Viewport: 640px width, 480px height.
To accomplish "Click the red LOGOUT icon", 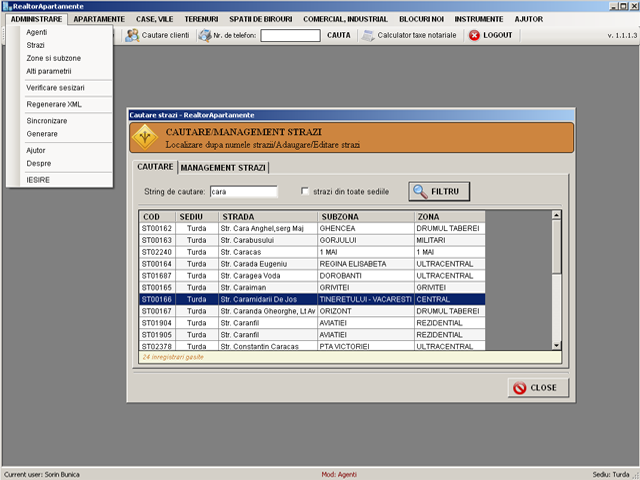I will click(x=473, y=35).
